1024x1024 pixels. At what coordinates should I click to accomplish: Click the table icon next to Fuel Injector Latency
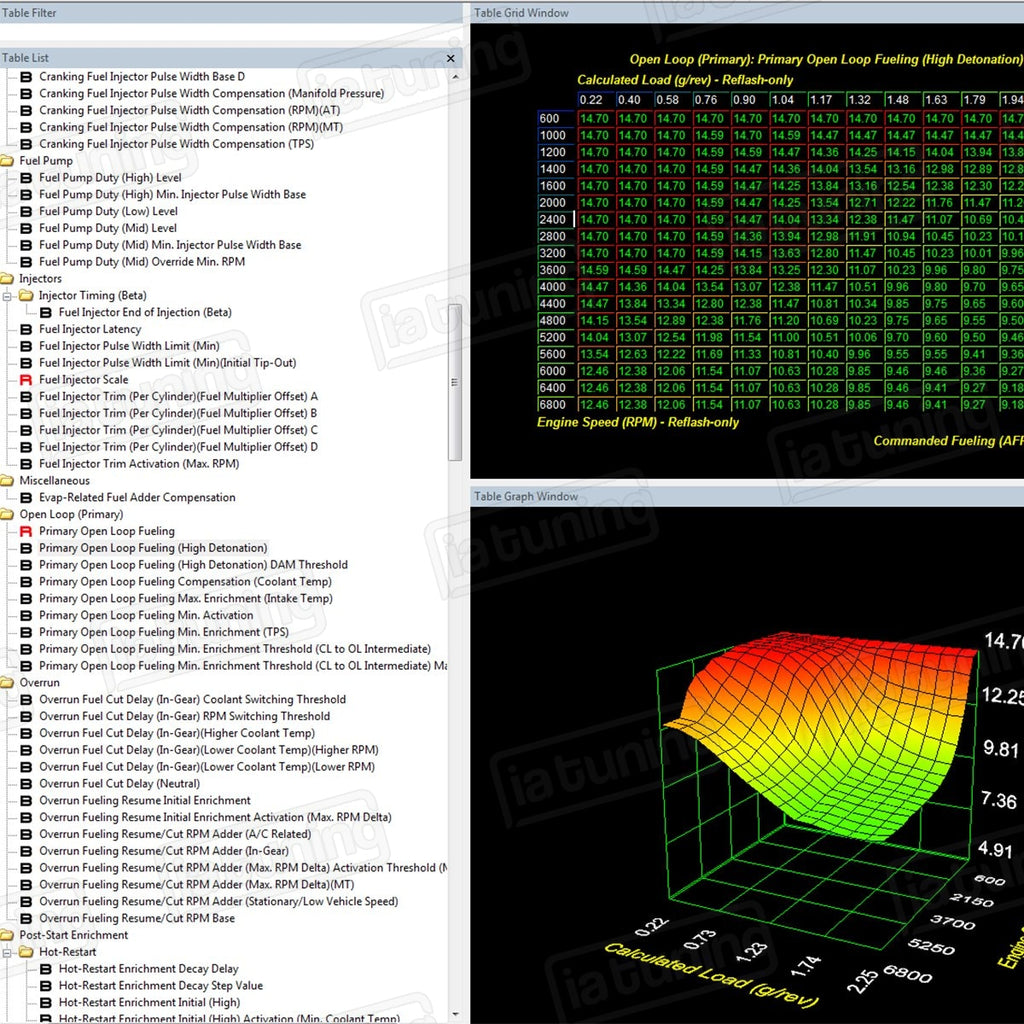point(27,329)
